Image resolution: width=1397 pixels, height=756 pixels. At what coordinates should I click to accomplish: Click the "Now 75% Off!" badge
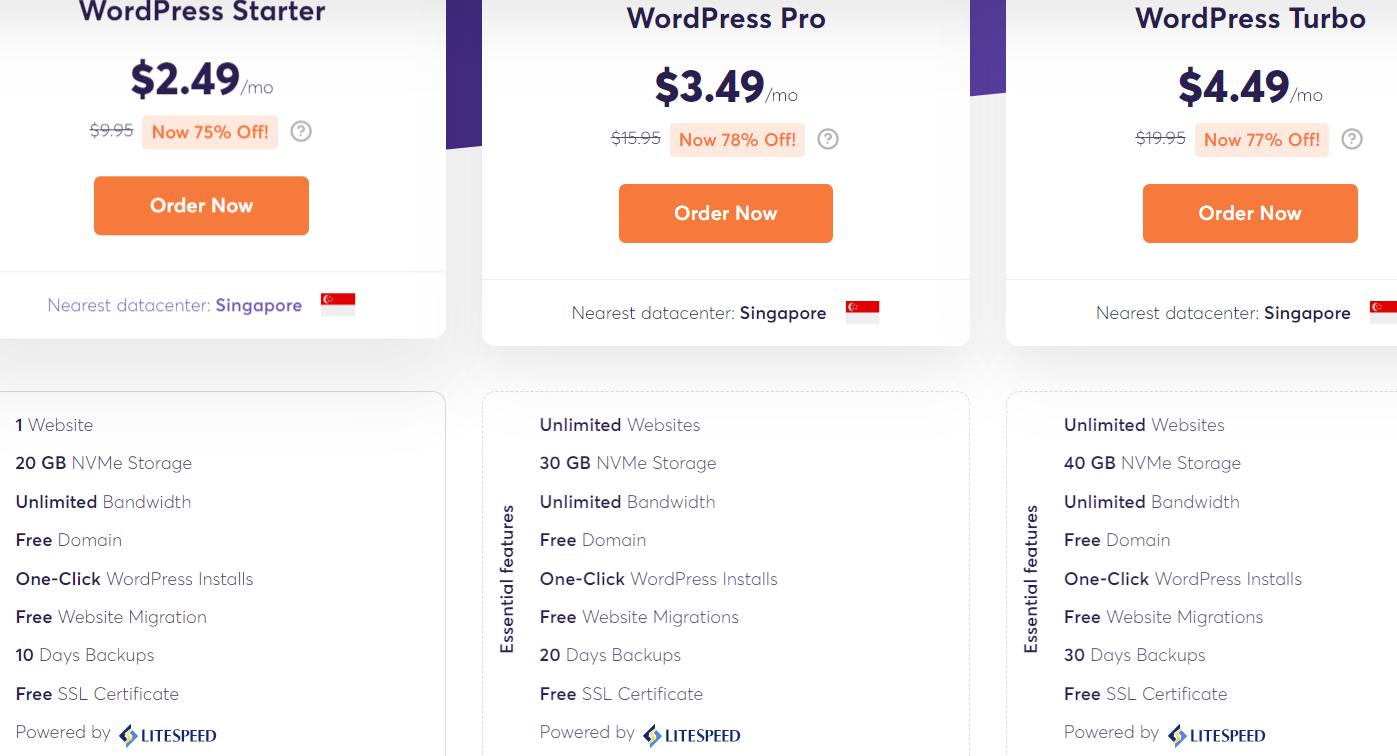(210, 131)
